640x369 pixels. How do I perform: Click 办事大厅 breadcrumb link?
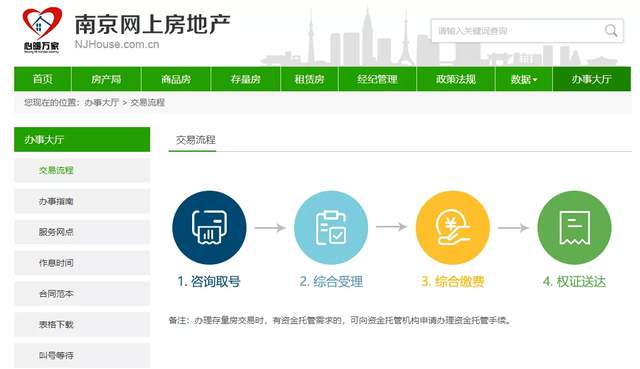point(101,102)
